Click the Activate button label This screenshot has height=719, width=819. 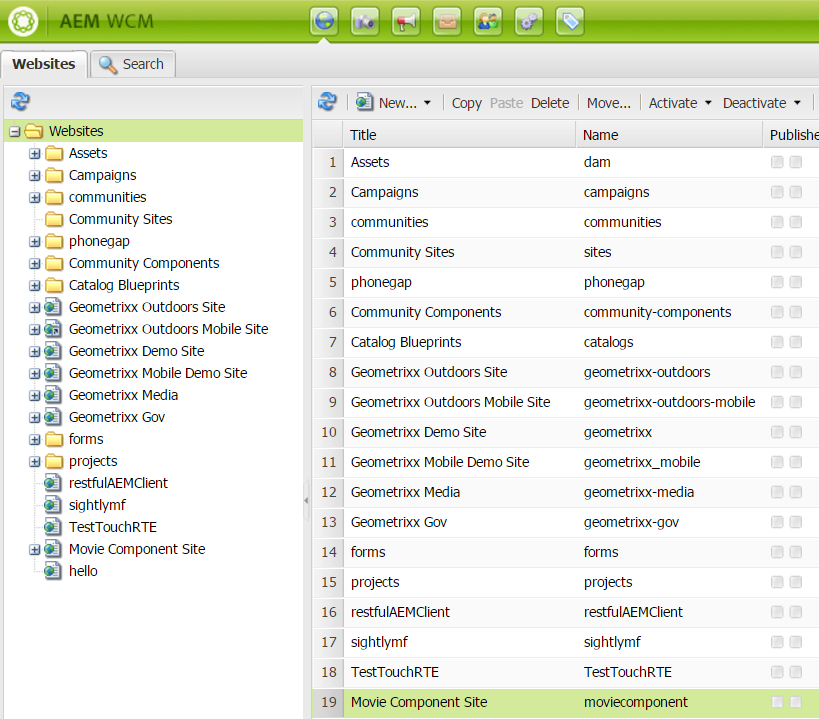(x=673, y=103)
